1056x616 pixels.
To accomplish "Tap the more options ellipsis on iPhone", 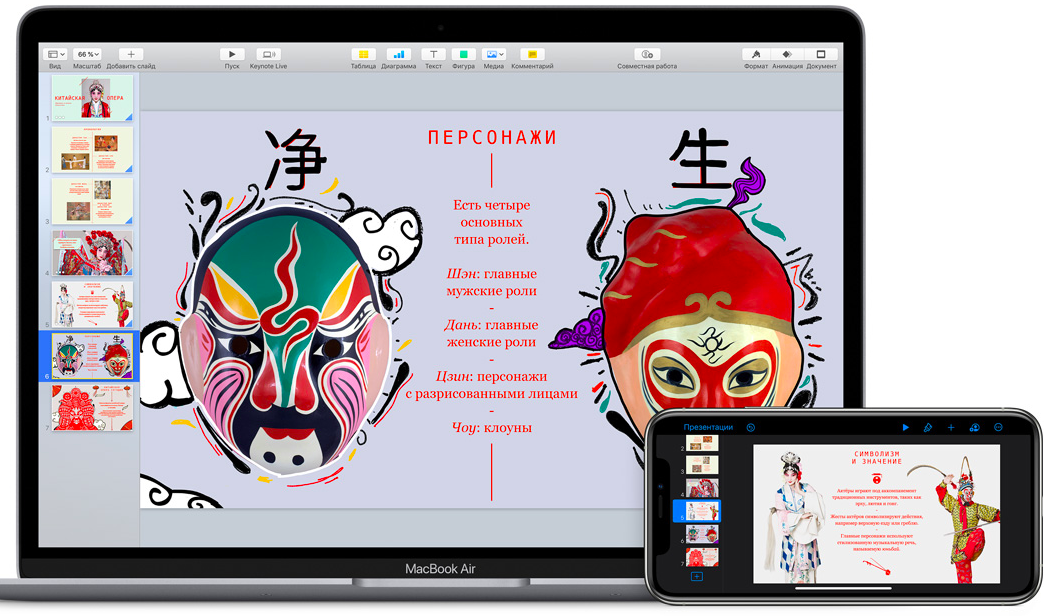I will pos(998,427).
